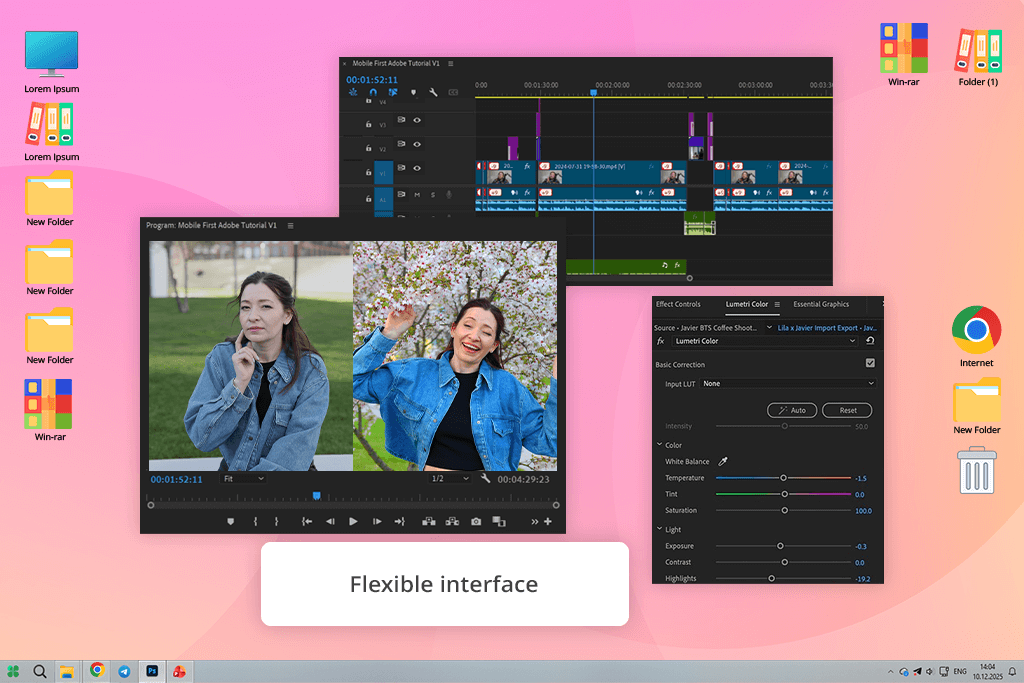This screenshot has height=683, width=1024.
Task: Open the Program monitor panel menu icon
Action: tap(291, 225)
